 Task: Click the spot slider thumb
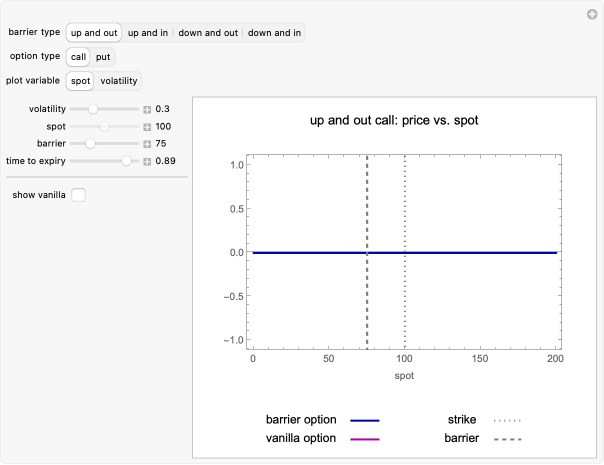[104, 126]
